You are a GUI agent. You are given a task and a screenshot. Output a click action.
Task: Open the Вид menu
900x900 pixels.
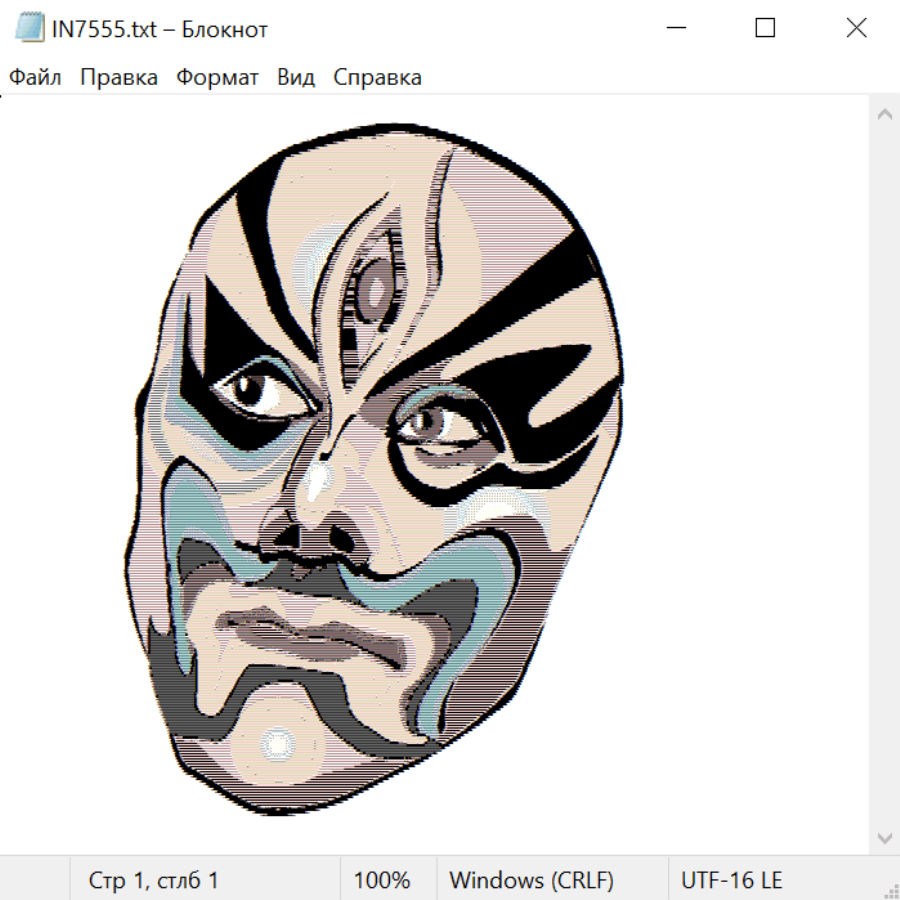(x=296, y=78)
